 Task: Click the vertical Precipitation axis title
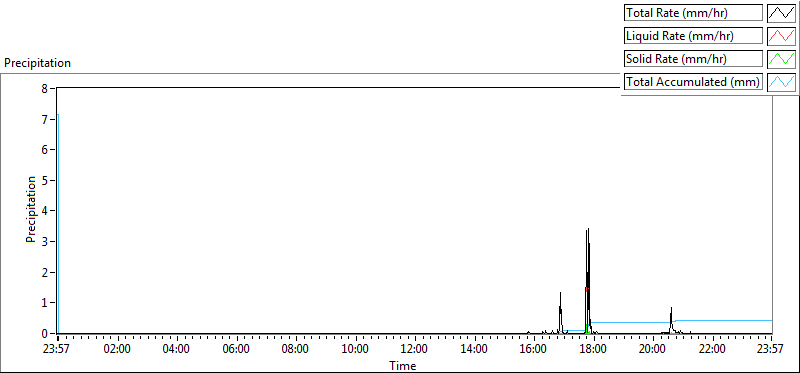(x=31, y=210)
